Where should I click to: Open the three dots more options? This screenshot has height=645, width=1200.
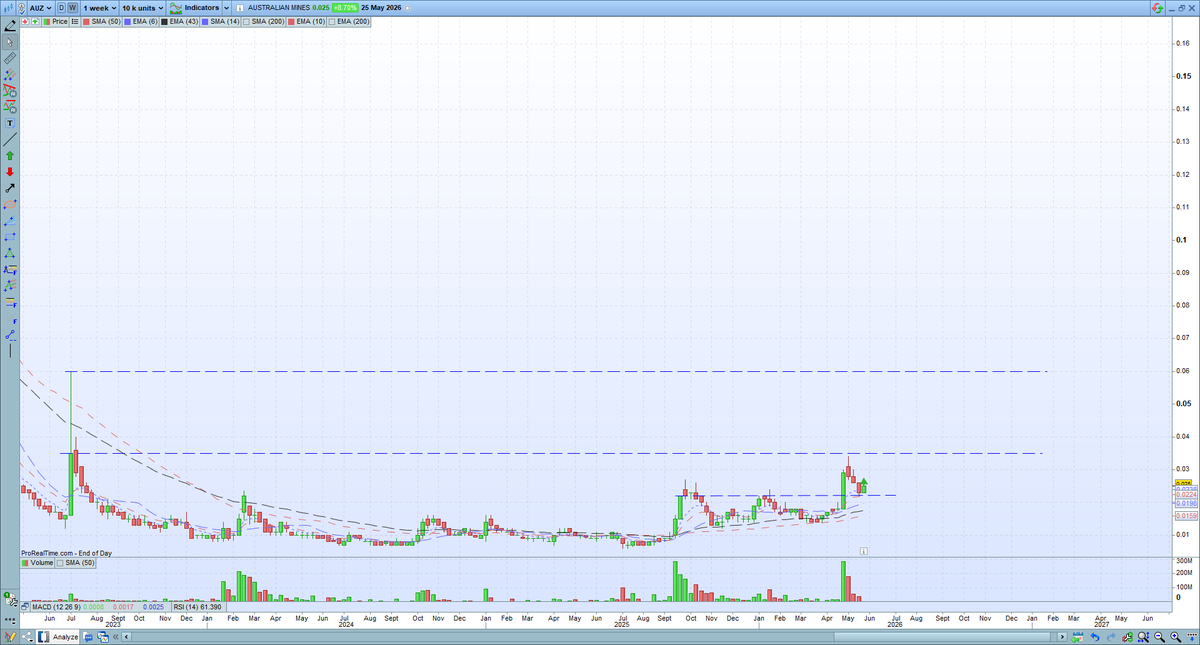click(x=9, y=620)
